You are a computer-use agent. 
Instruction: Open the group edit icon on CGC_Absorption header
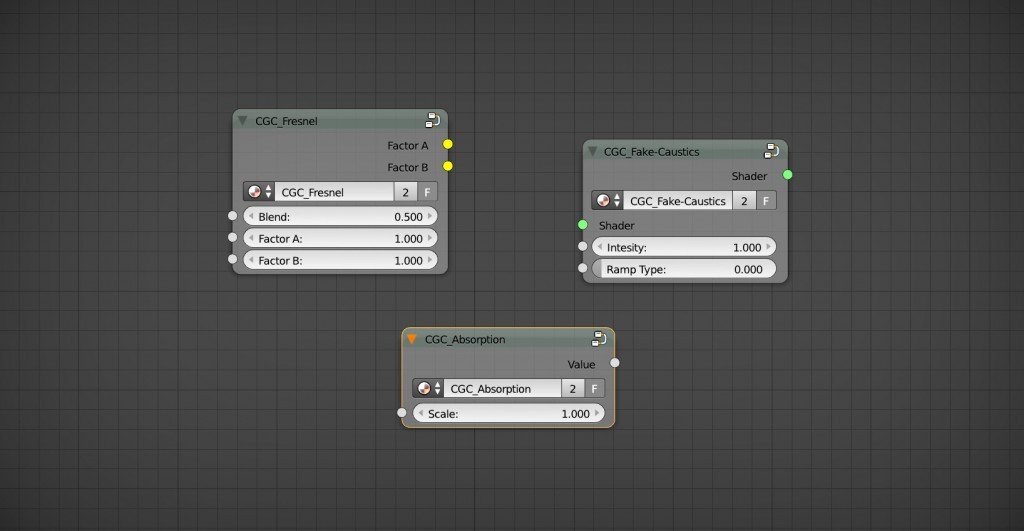(x=599, y=338)
